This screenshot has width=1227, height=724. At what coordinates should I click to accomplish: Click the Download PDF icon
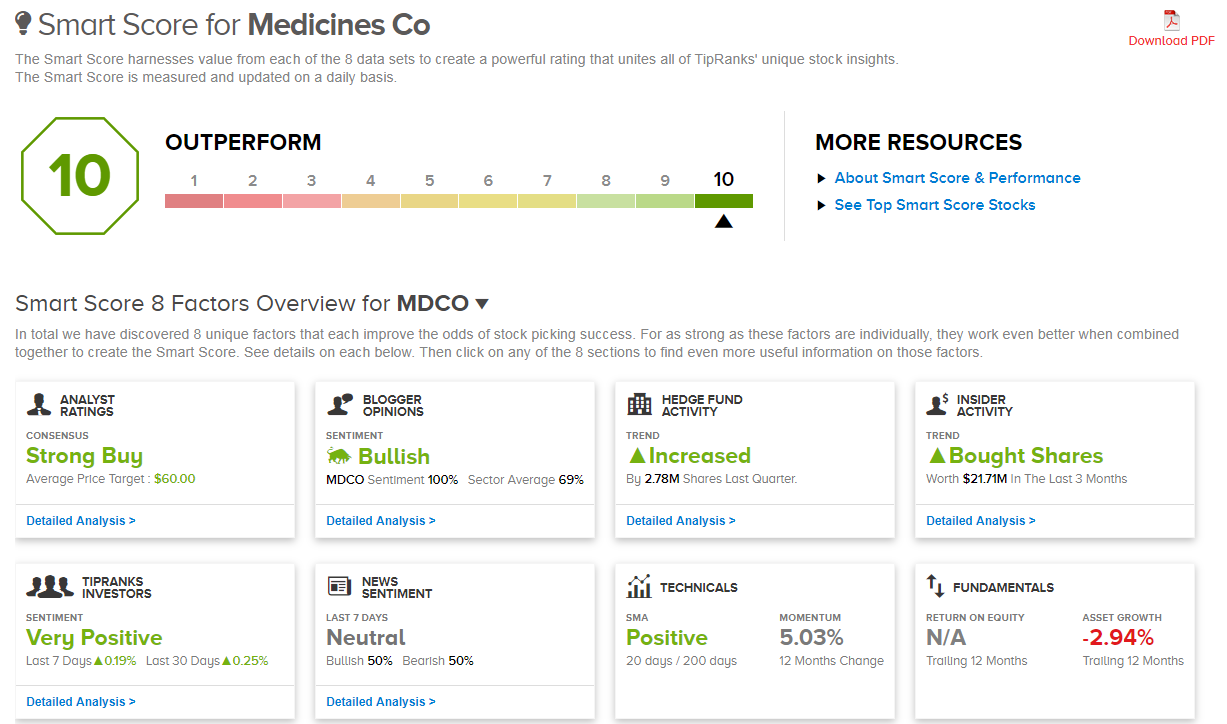click(1171, 20)
